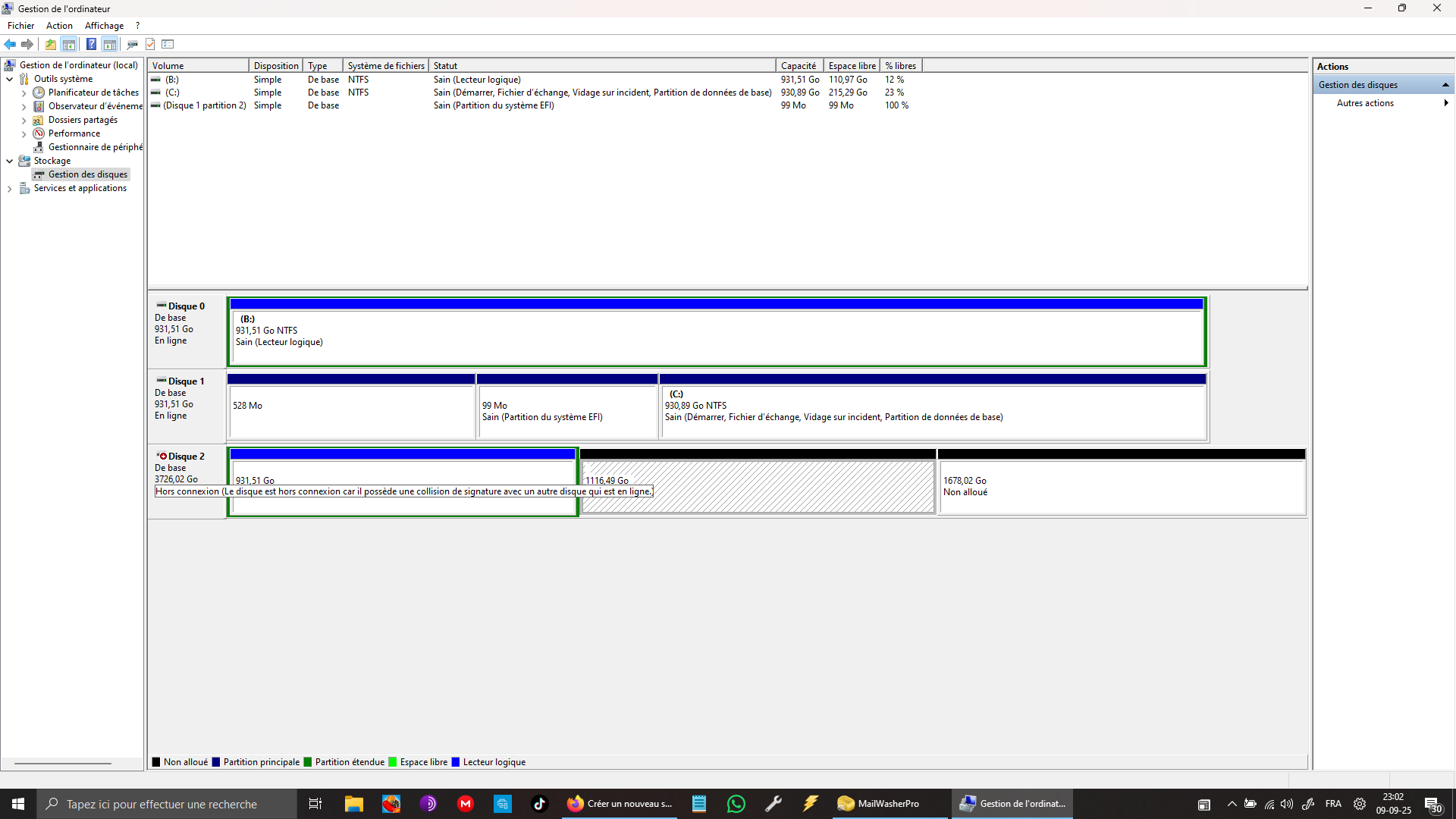Click the Back arrow in toolbar

click(10, 44)
